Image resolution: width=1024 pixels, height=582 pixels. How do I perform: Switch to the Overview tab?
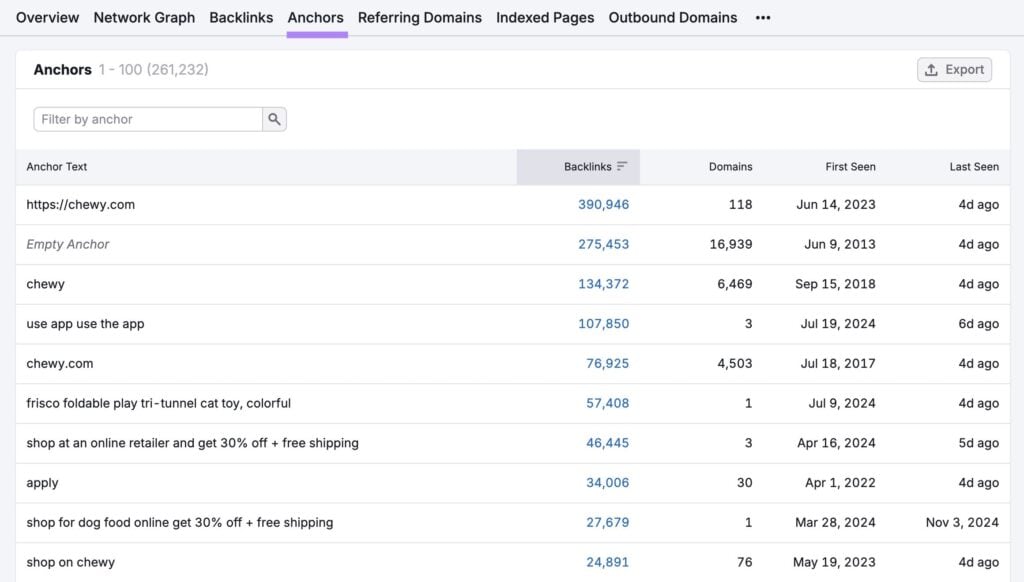(x=47, y=18)
